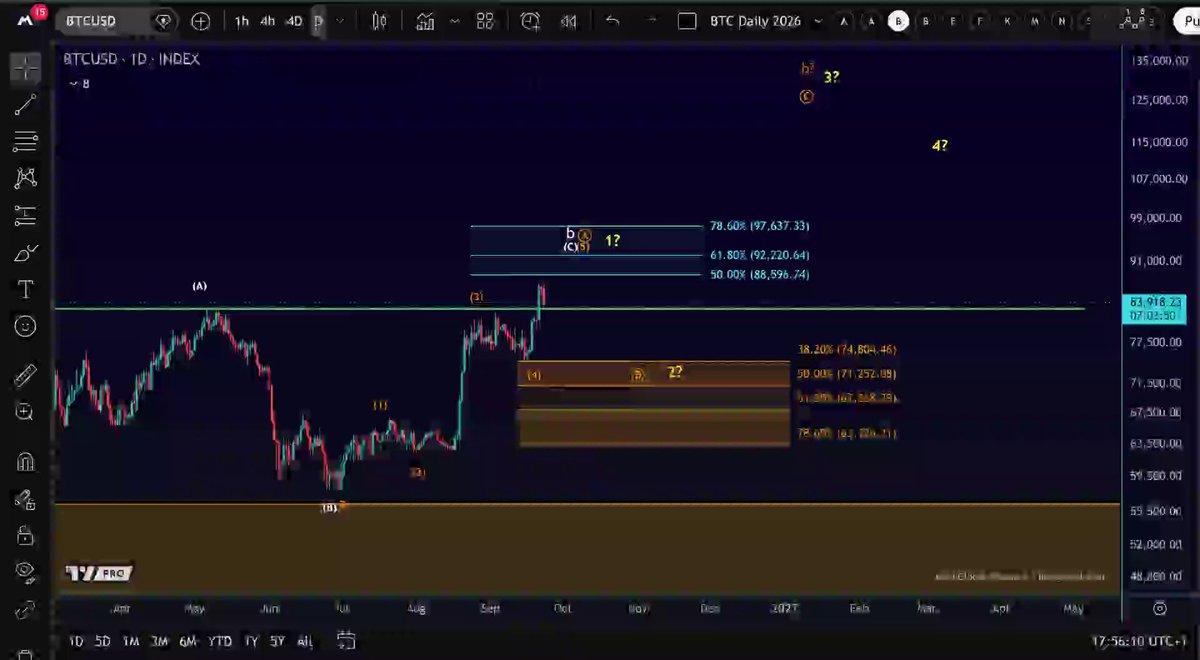Screen dimensions: 1200x660
Task: Open the chart patterns tool
Action: click(x=26, y=178)
